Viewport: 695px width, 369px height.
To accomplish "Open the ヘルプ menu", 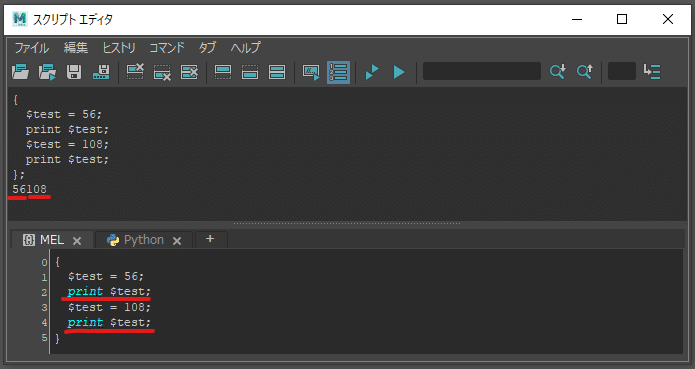I will coord(246,47).
